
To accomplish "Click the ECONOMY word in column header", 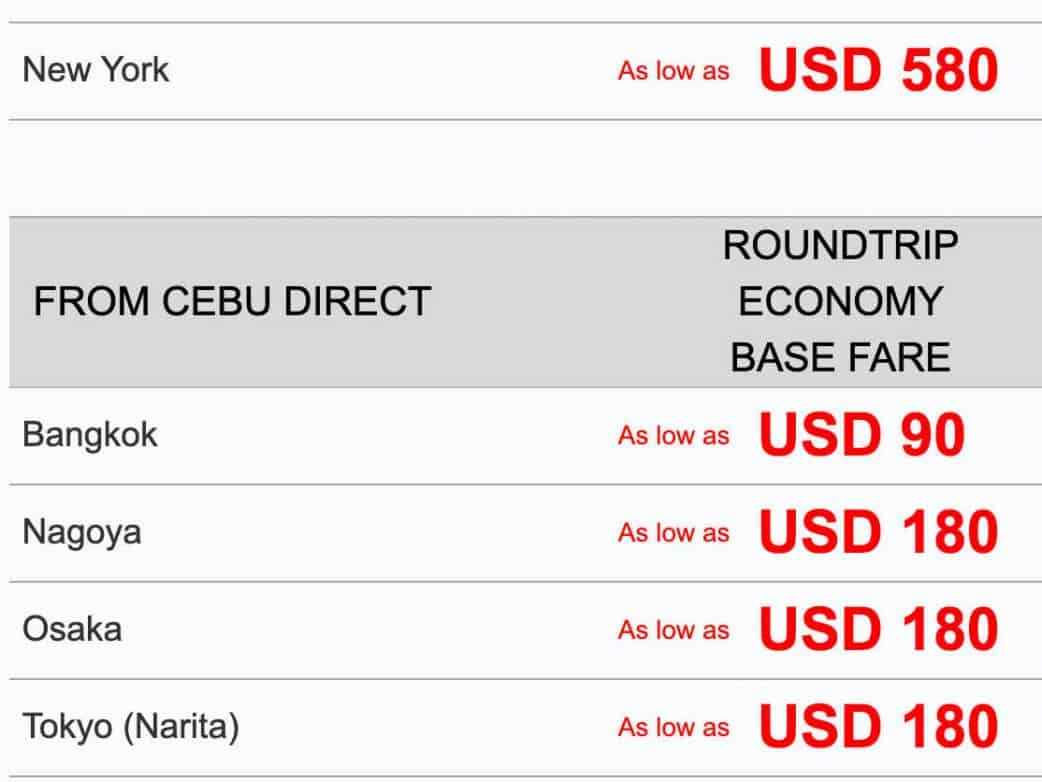I will click(x=840, y=301).
